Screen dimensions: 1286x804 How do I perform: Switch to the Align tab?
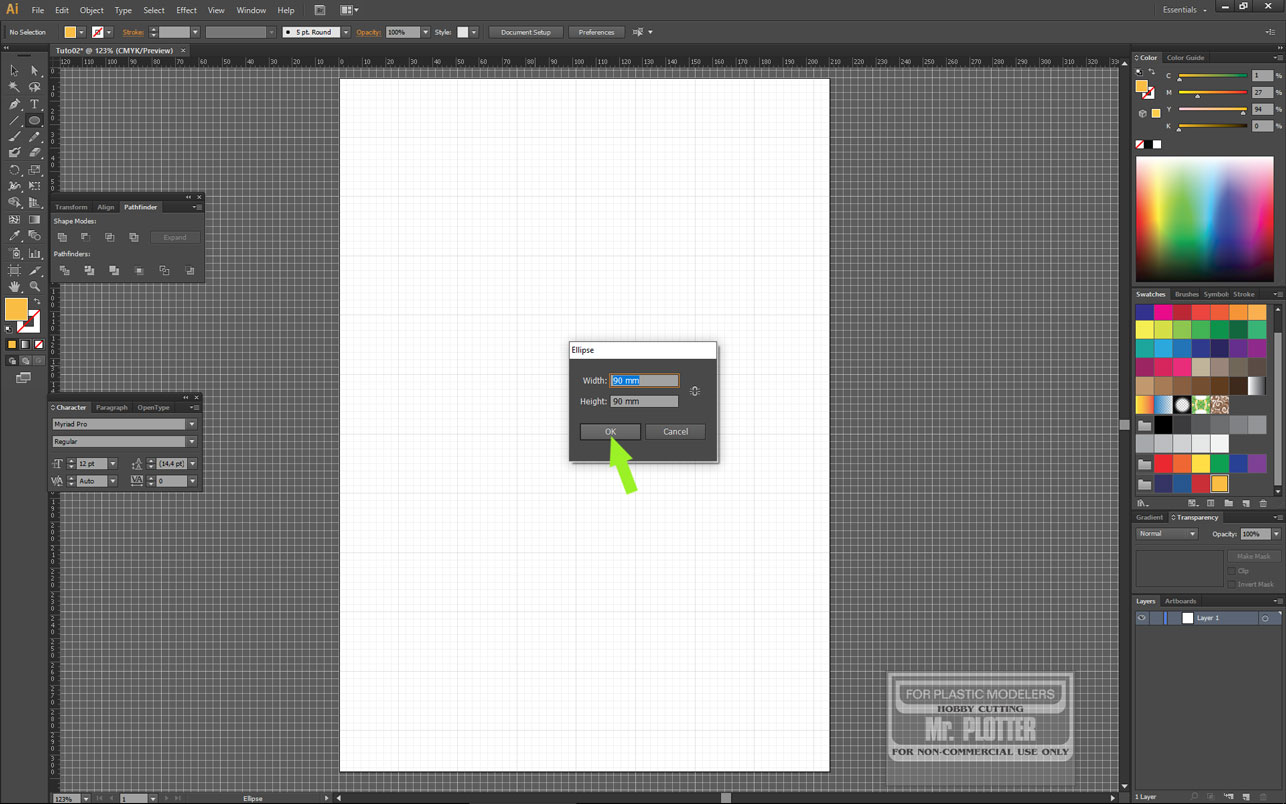click(106, 207)
